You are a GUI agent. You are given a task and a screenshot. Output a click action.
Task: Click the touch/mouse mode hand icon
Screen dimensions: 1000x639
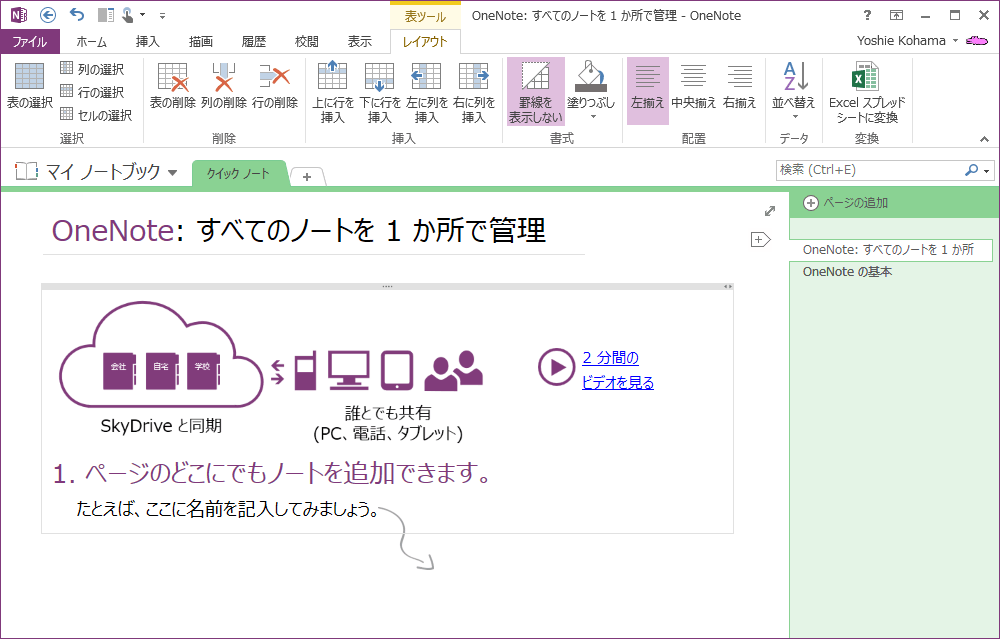128,15
